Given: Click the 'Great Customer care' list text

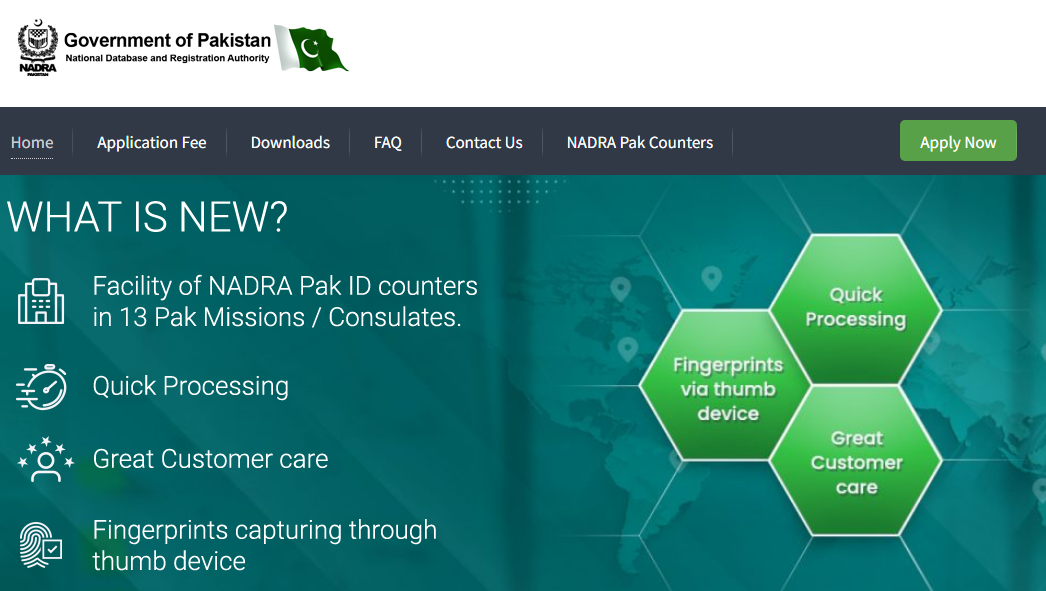Looking at the screenshot, I should 210,459.
